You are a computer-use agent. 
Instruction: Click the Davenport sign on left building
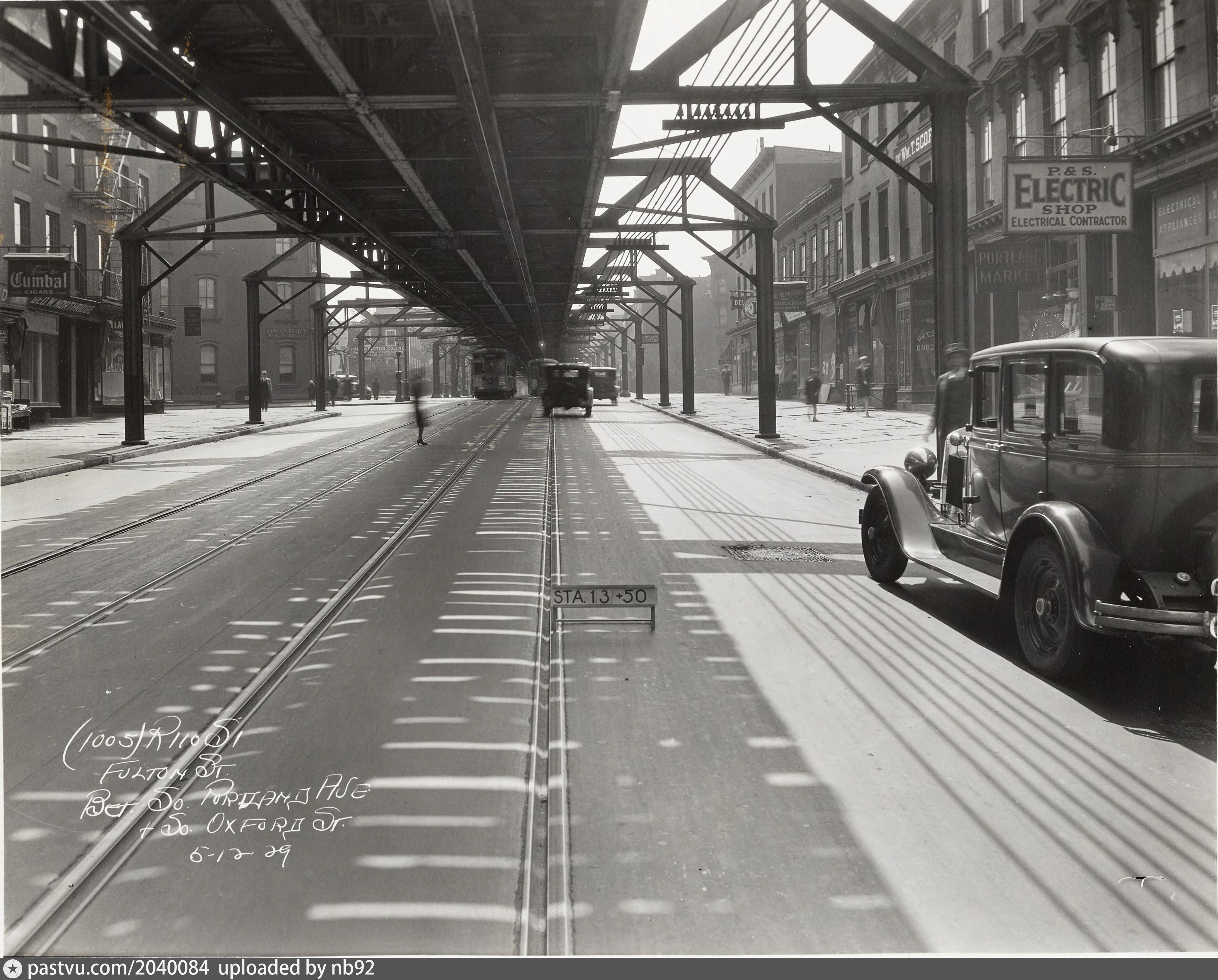tap(287, 333)
